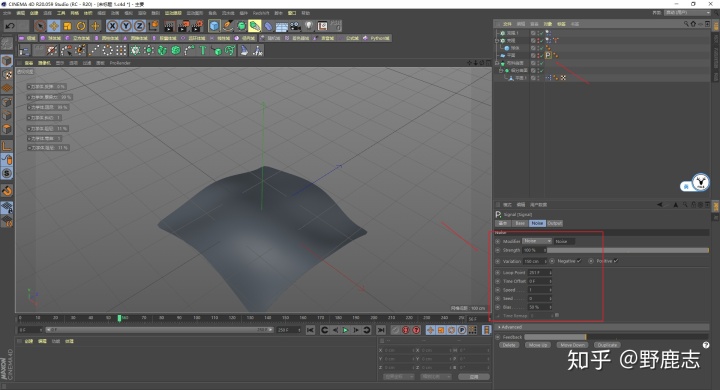The height and width of the screenshot is (390, 720).
Task: Switch to the Output tab
Action: point(554,223)
